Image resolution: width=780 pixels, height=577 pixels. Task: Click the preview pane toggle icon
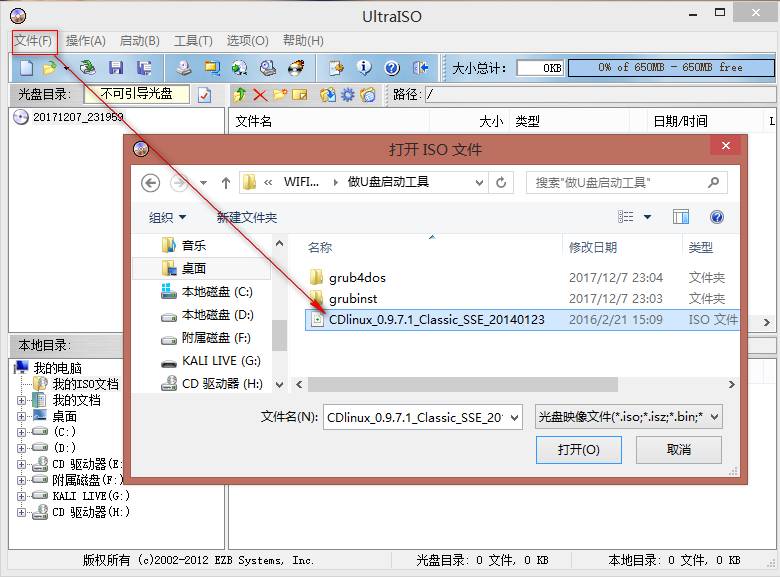[x=681, y=217]
